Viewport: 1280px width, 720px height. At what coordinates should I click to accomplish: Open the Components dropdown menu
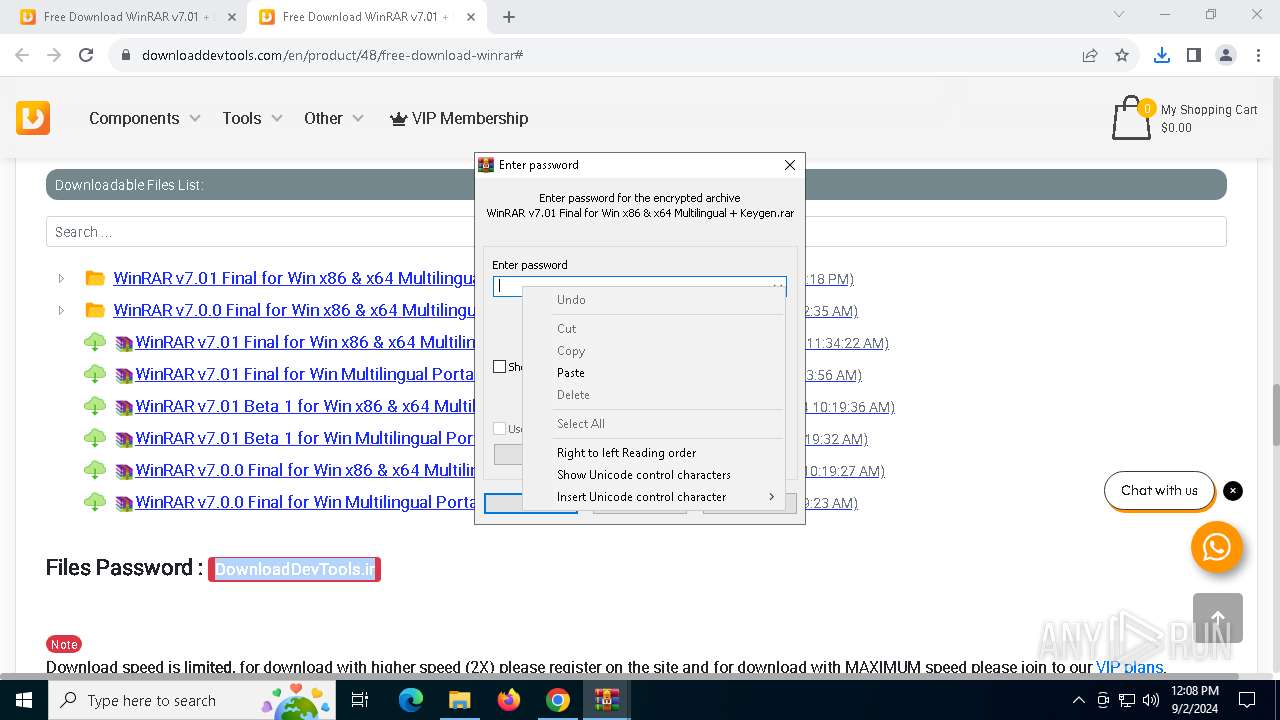(145, 118)
